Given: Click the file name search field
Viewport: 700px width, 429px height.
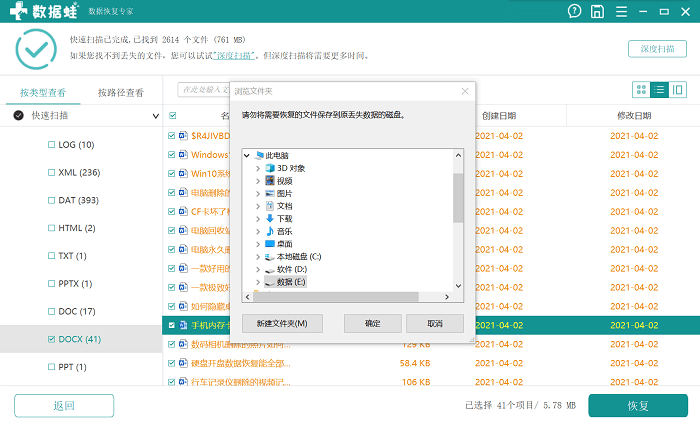Looking at the screenshot, I should [204, 90].
